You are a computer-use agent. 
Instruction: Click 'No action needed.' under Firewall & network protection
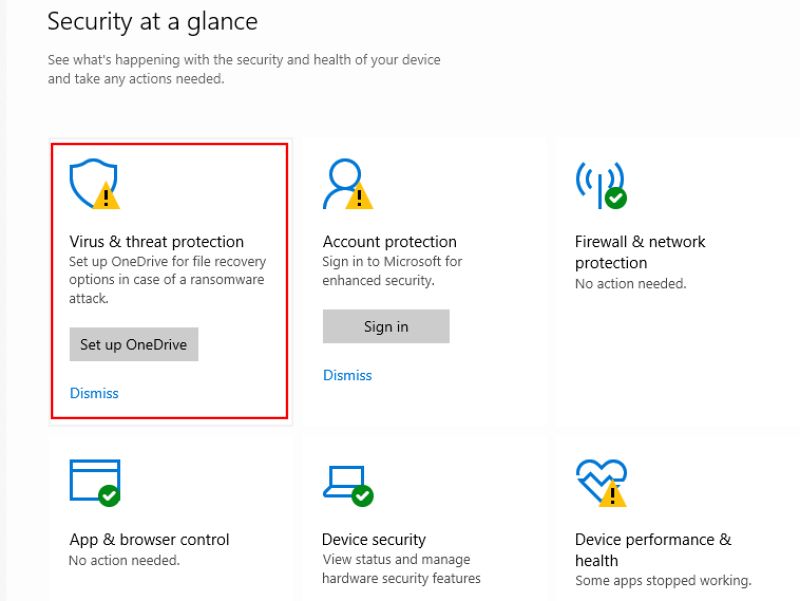(631, 284)
